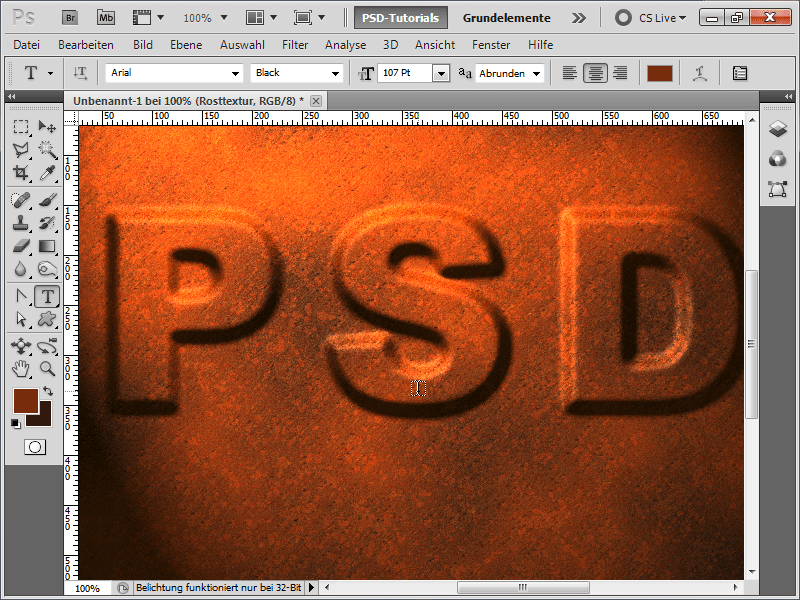Reset default foreground and background colors
Viewport: 800px width, 600px height.
[x=16, y=423]
